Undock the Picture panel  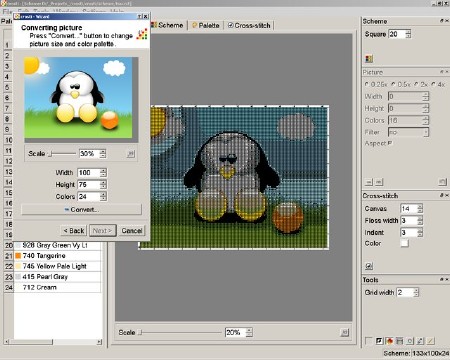(442, 72)
